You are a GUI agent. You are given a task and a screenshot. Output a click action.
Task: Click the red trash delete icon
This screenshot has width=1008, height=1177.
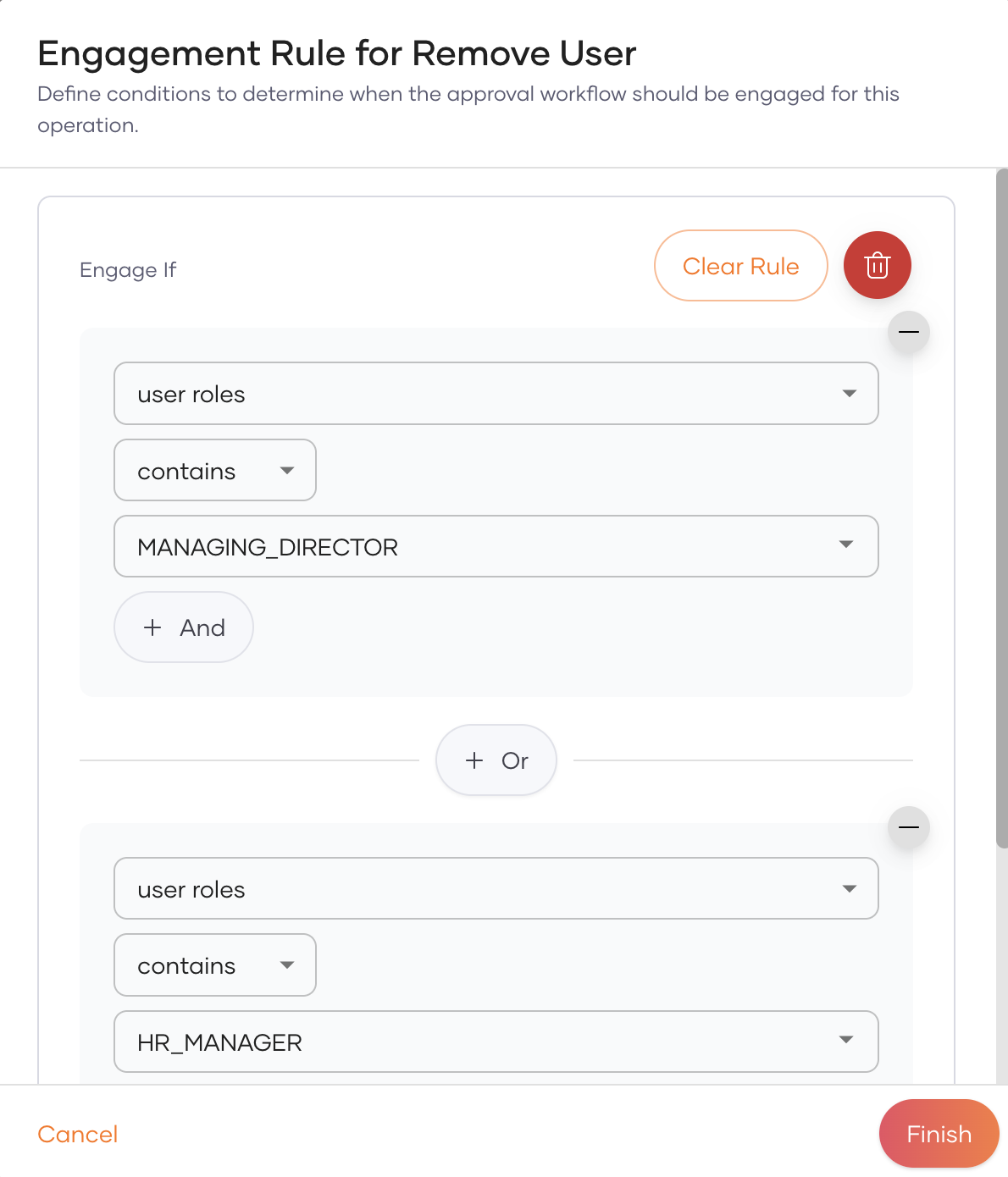coord(877,265)
